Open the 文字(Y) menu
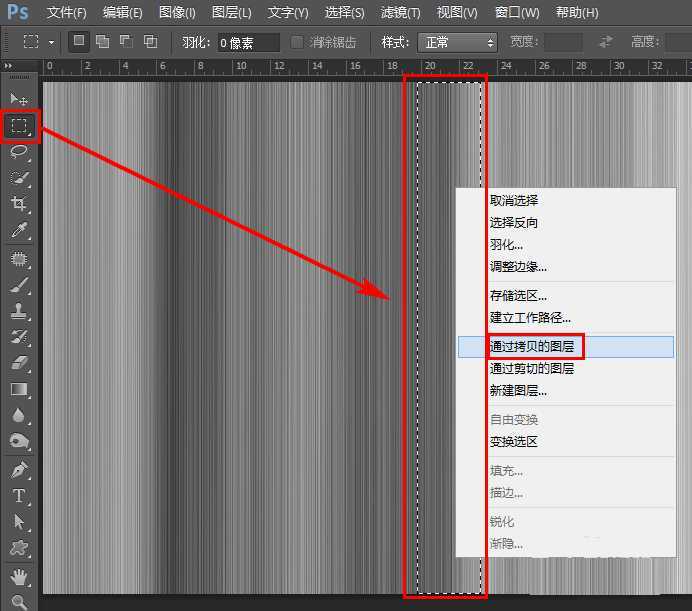692x611 pixels. point(288,12)
